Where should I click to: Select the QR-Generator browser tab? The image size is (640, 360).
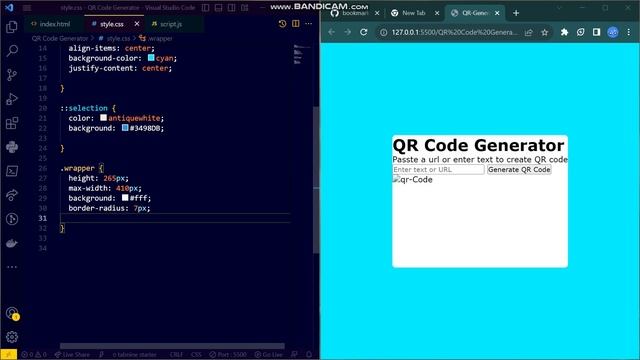475,13
